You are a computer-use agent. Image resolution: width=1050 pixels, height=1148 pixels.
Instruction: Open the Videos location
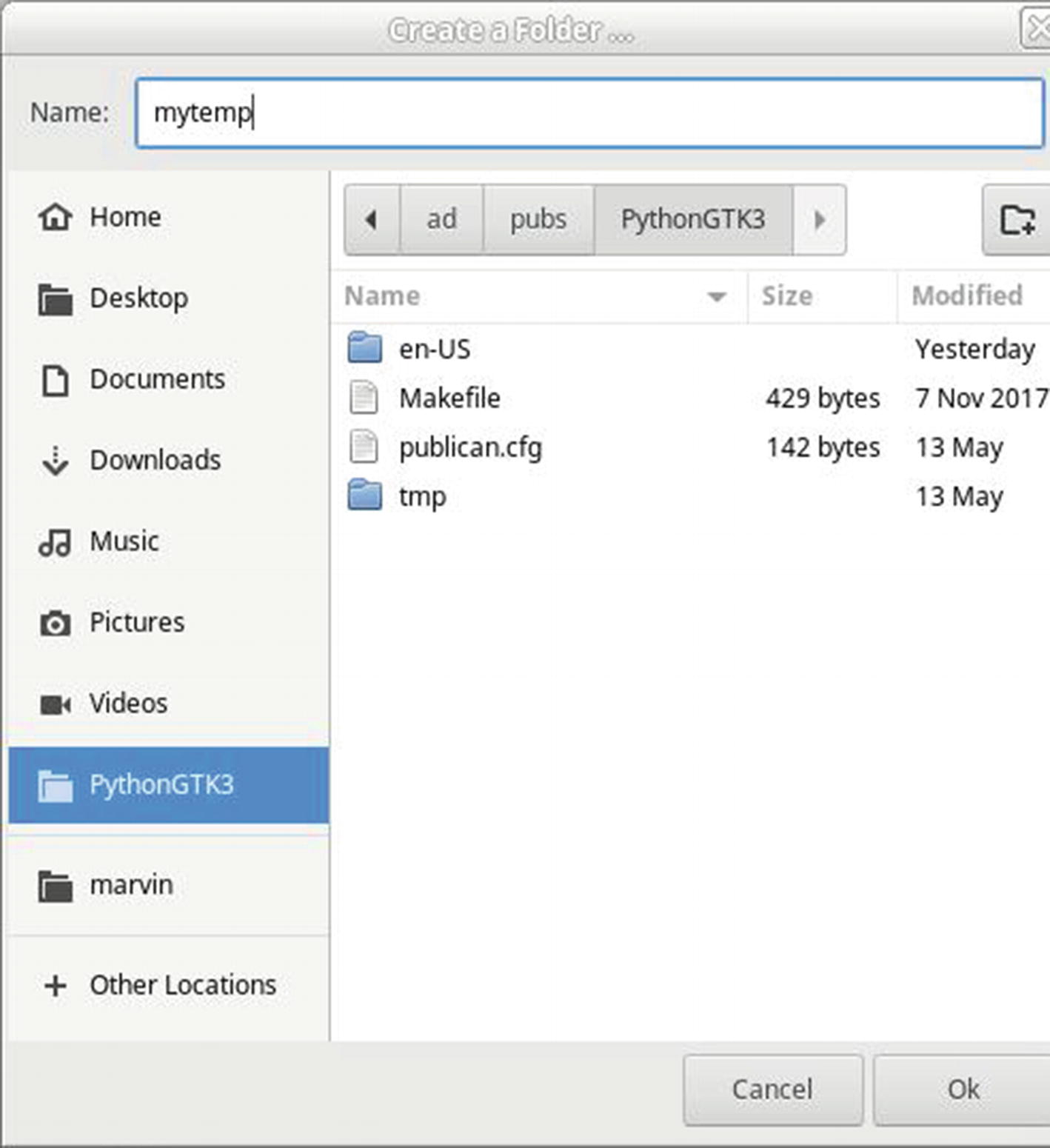click(127, 703)
